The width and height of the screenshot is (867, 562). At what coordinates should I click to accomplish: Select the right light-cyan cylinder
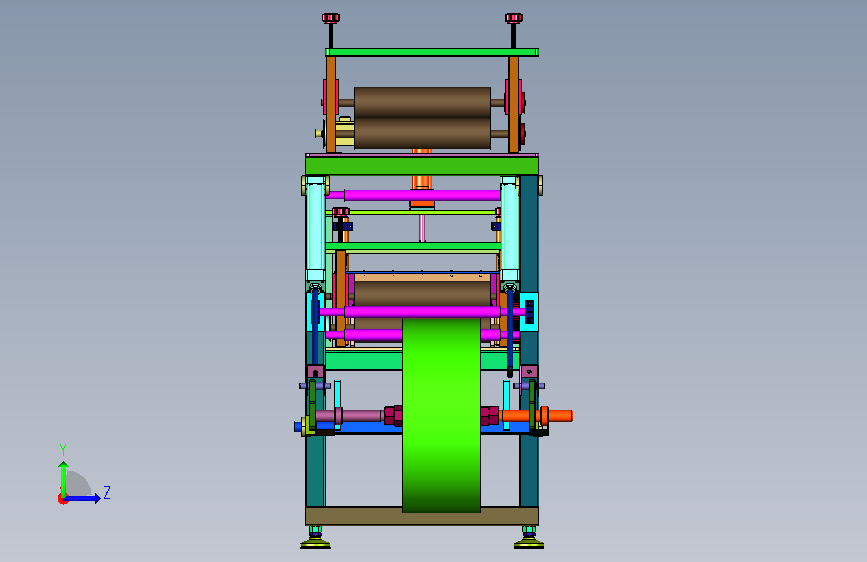[510, 230]
